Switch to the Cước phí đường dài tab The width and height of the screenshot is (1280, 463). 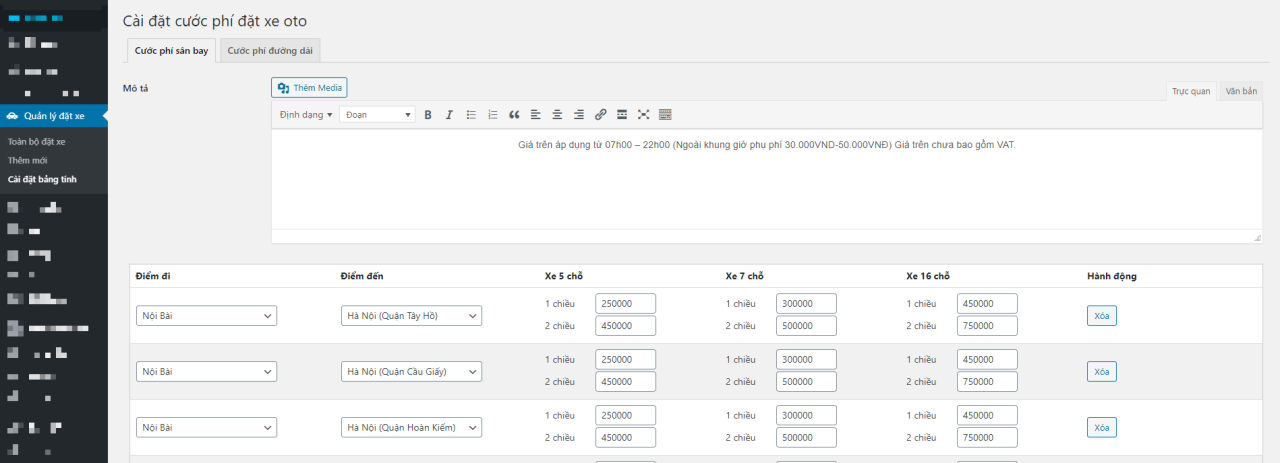(x=270, y=50)
